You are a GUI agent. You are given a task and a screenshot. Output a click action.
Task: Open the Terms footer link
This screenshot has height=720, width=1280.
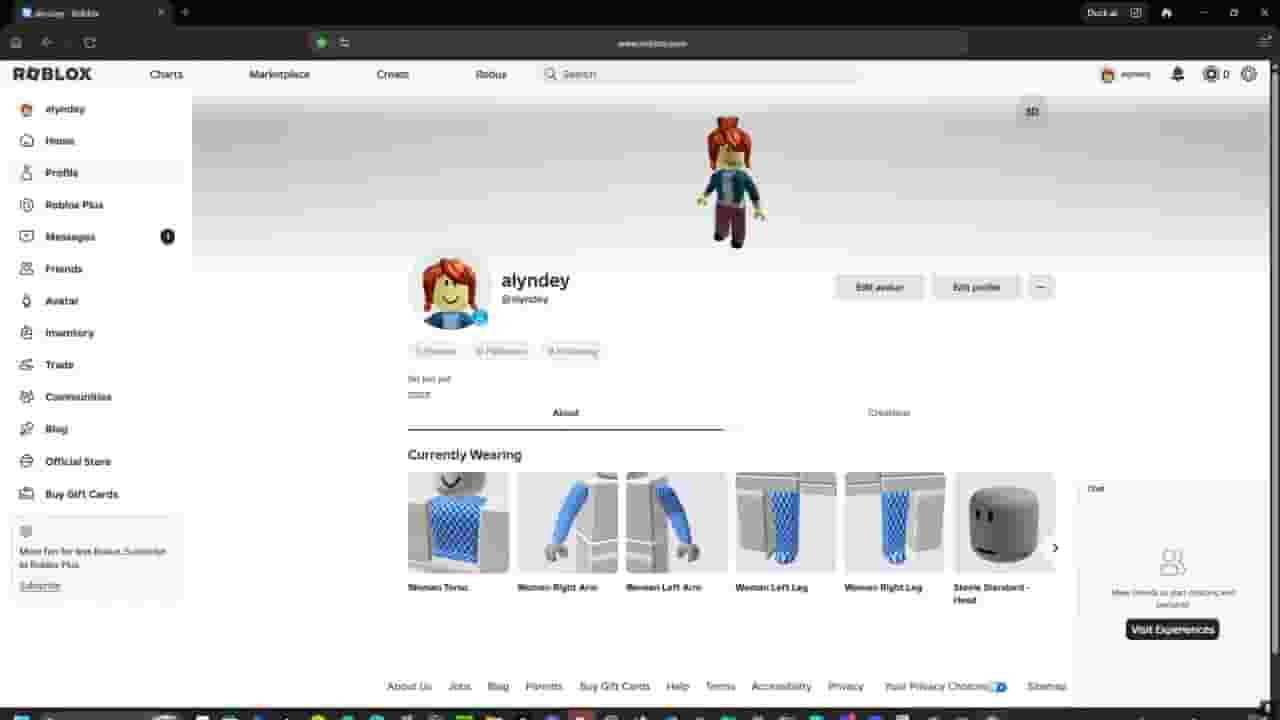720,686
